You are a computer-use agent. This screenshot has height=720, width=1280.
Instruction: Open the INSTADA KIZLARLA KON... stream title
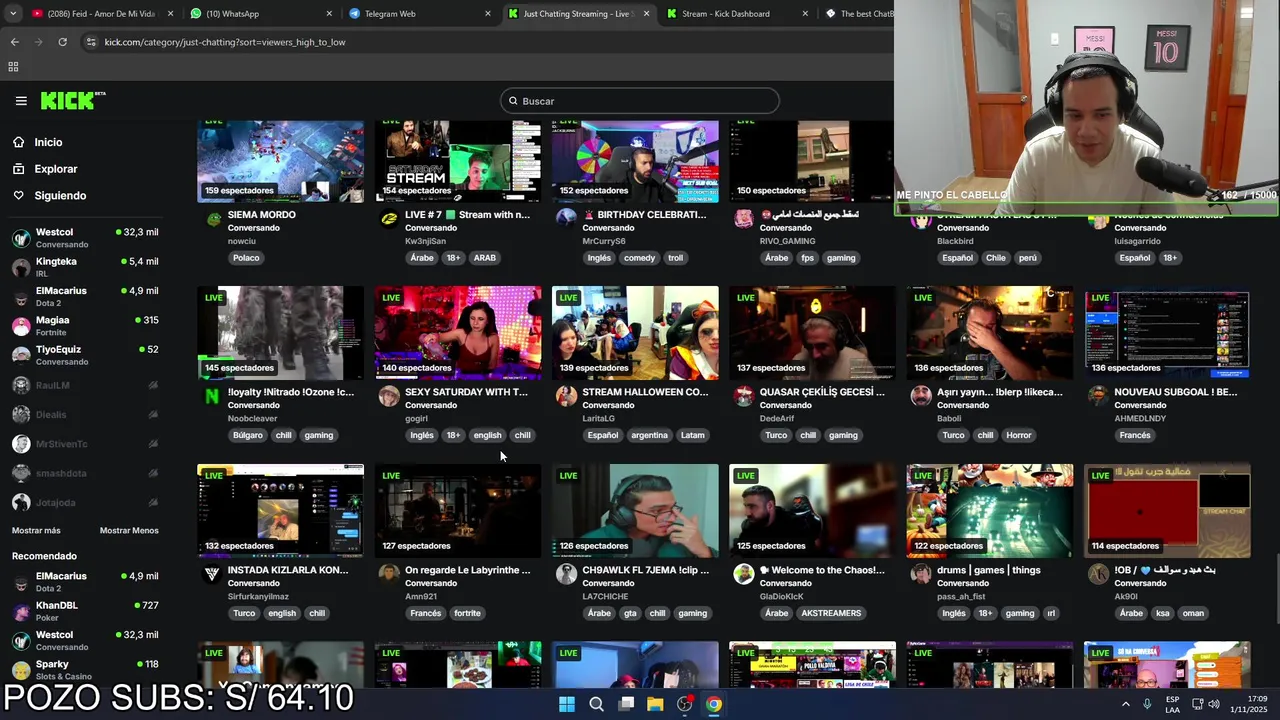click(x=288, y=570)
